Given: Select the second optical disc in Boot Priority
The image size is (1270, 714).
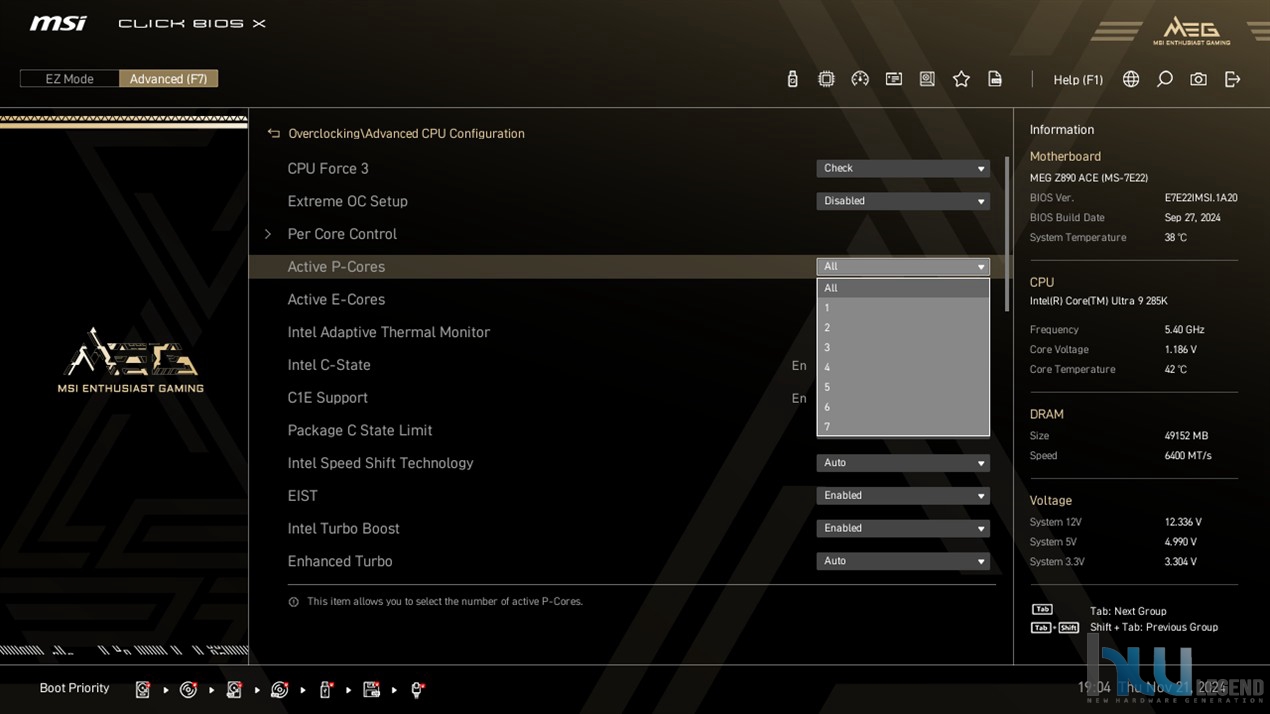Looking at the screenshot, I should point(280,689).
